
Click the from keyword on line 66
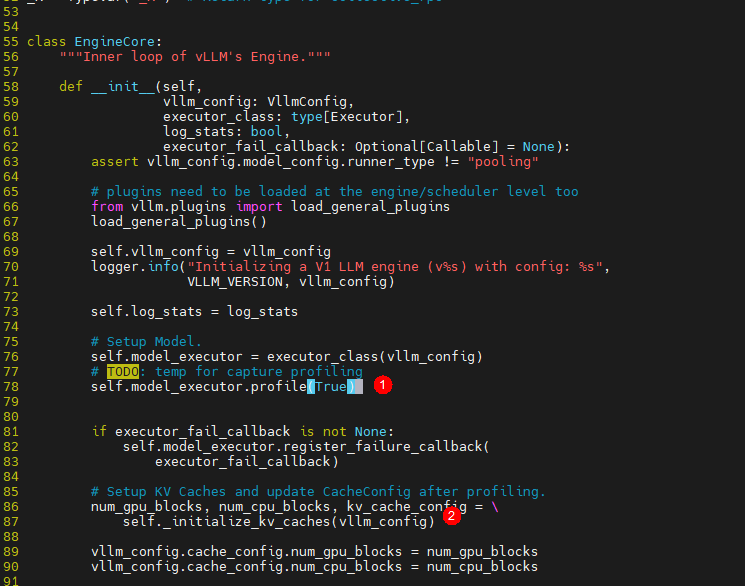107,207
